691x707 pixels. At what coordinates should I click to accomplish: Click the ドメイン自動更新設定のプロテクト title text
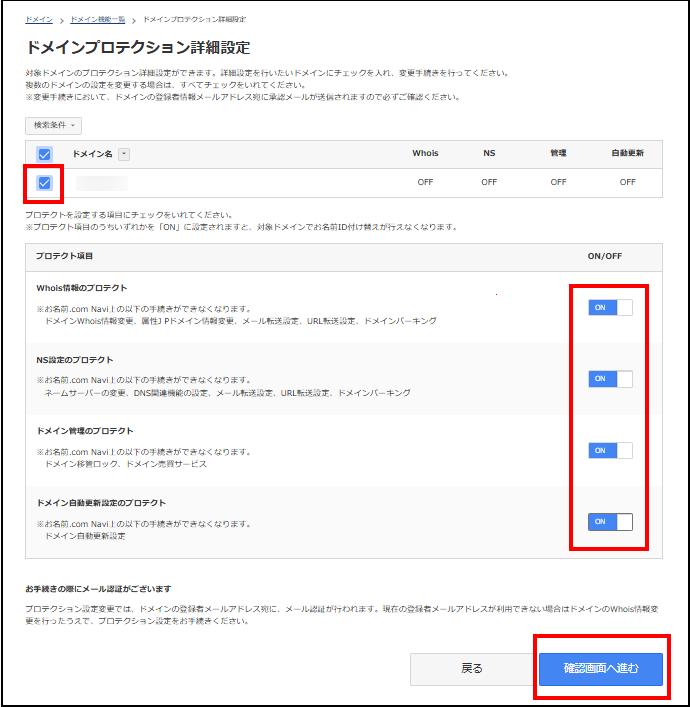click(101, 503)
